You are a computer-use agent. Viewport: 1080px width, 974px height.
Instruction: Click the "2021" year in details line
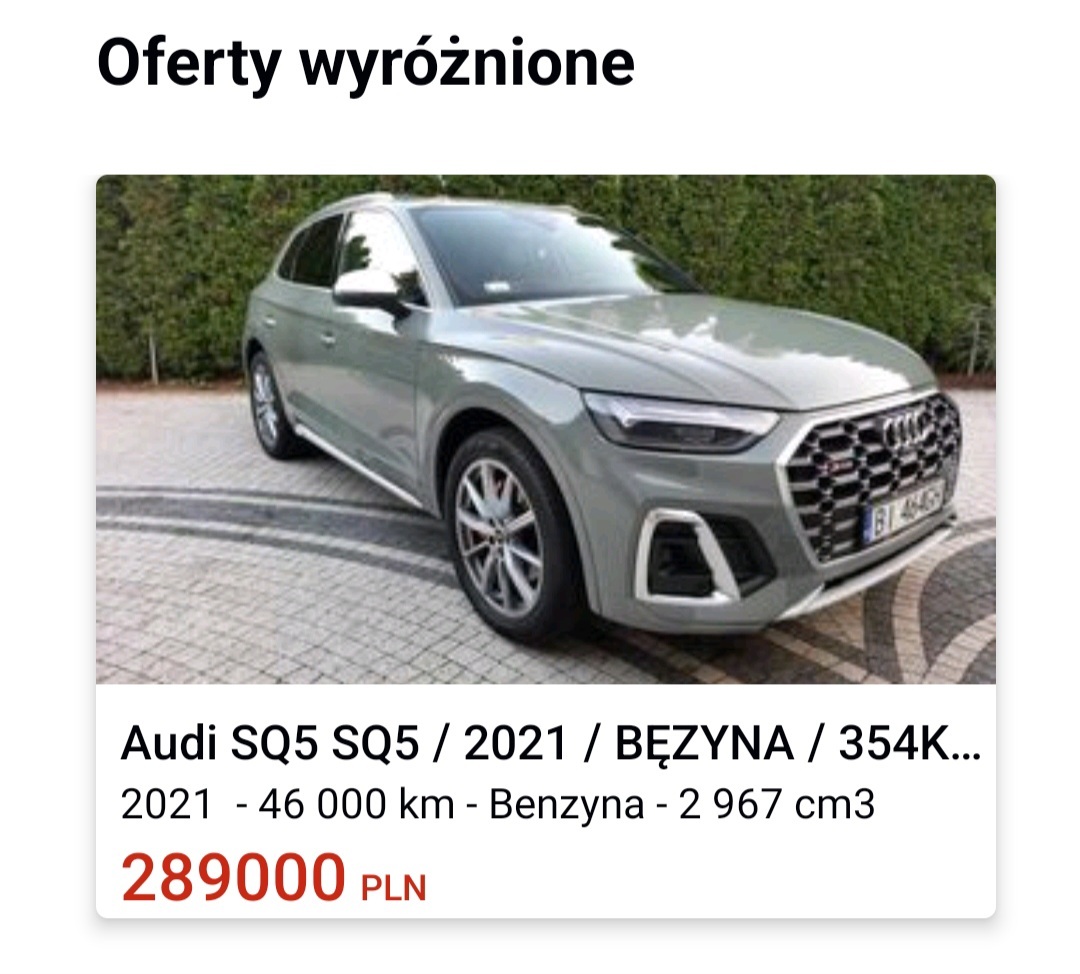[x=166, y=805]
